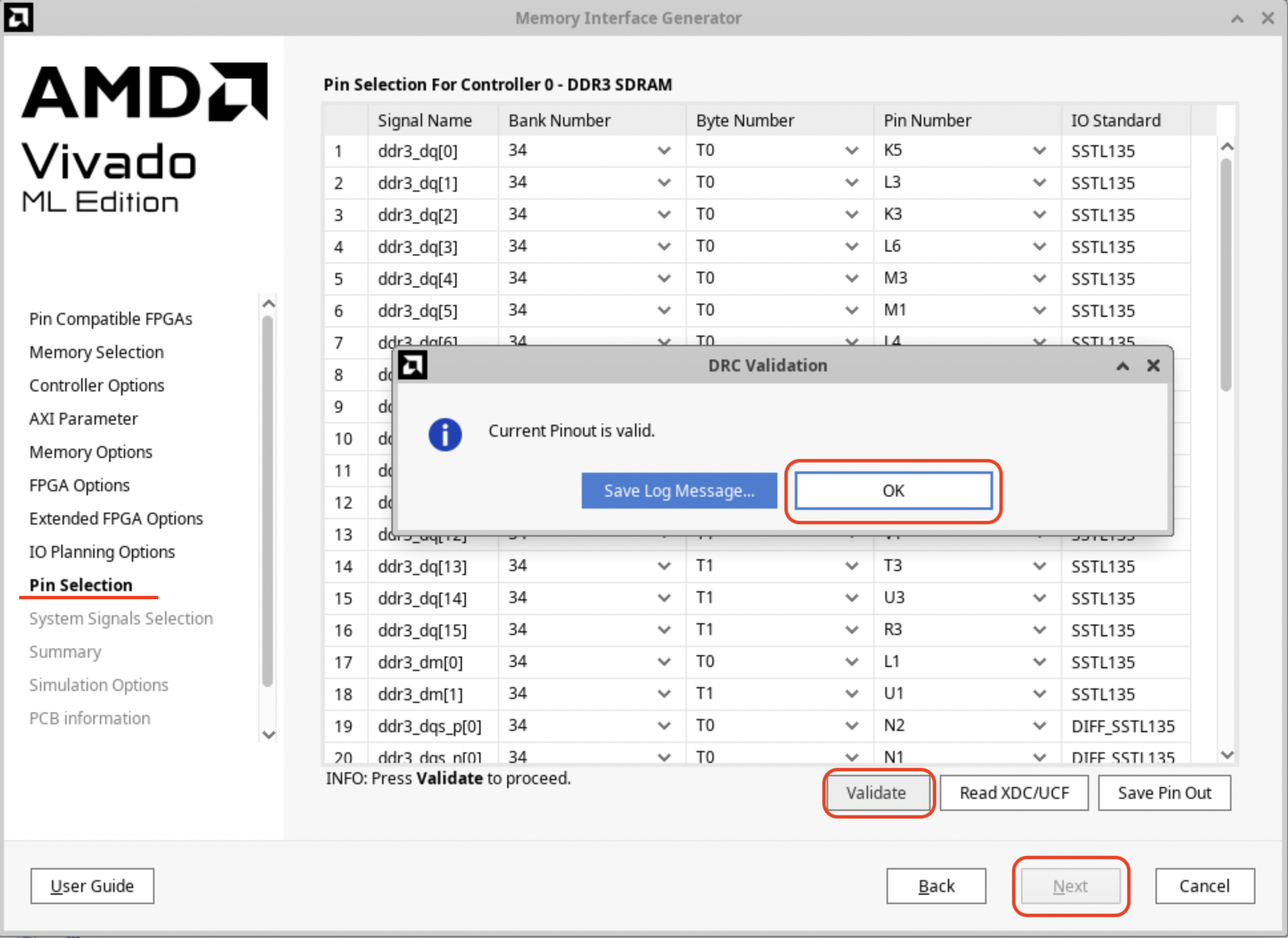Go to Memory Options step in sidebar
1288x938 pixels.
(91, 452)
